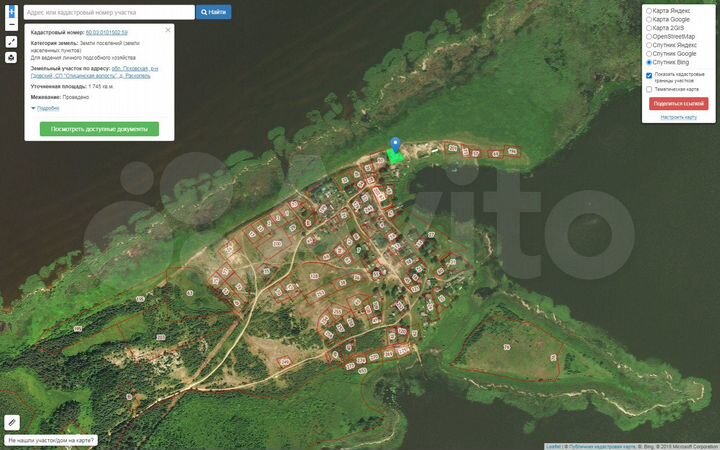Close the cadastral info popup
This screenshot has width=720, height=450.
tap(168, 30)
